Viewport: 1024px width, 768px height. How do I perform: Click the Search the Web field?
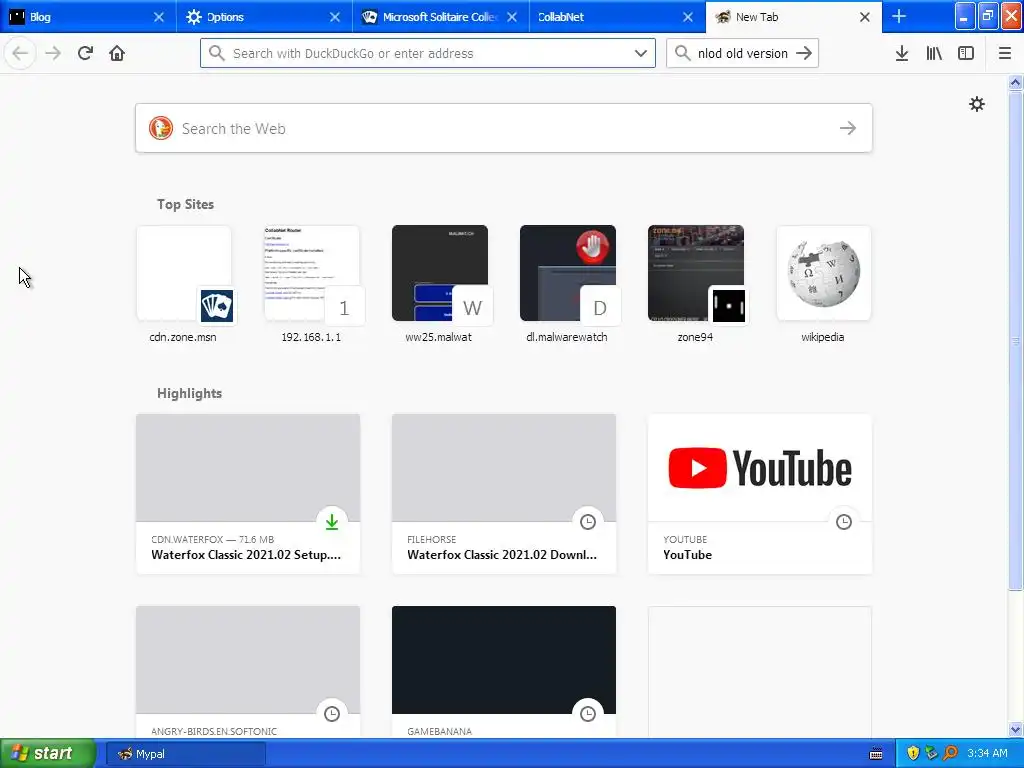pyautogui.click(x=504, y=128)
